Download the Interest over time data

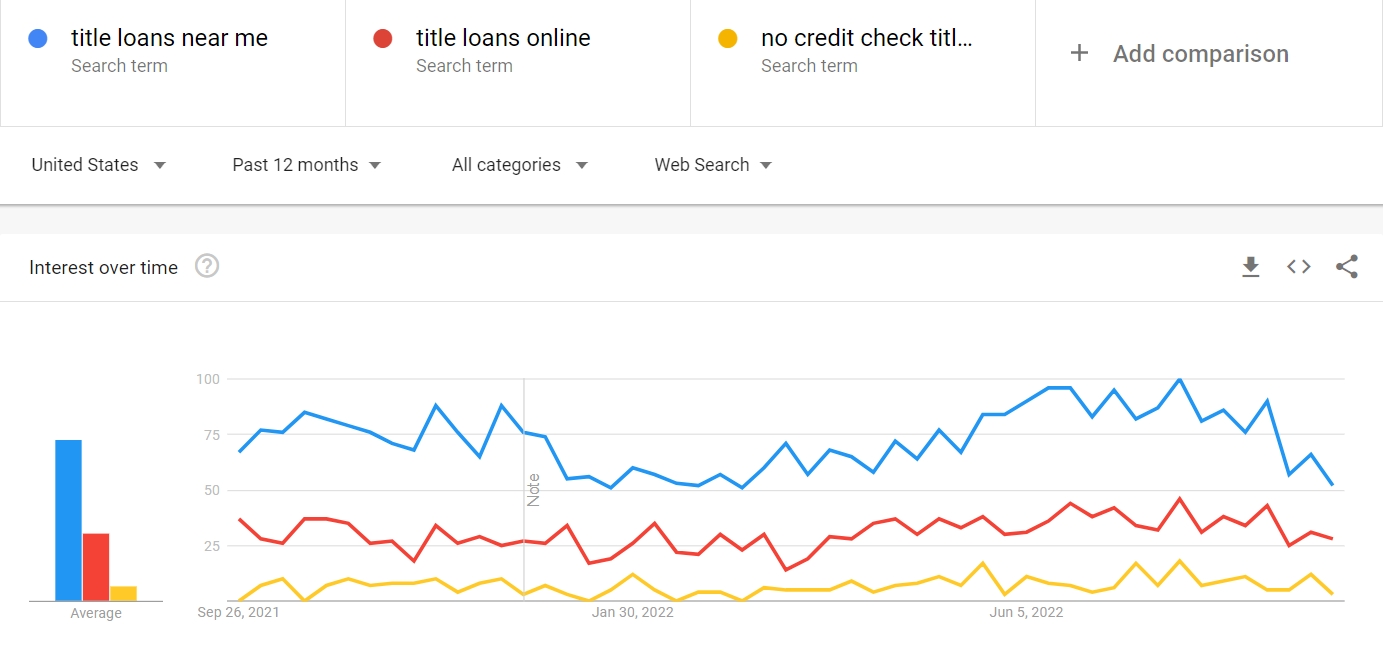pyautogui.click(x=1250, y=267)
